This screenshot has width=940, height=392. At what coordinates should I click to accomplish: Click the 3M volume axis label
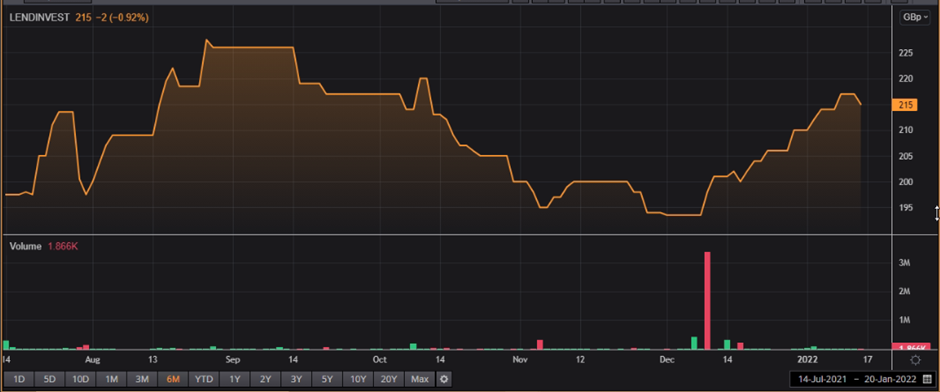pyautogui.click(x=905, y=263)
